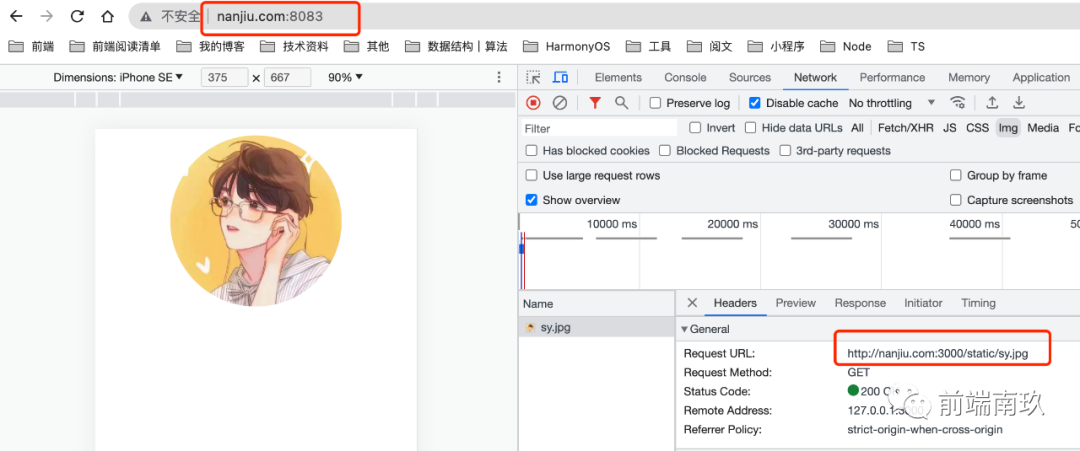This screenshot has width=1080, height=451.
Task: Open the TS bookmark folder
Action: (x=906, y=47)
